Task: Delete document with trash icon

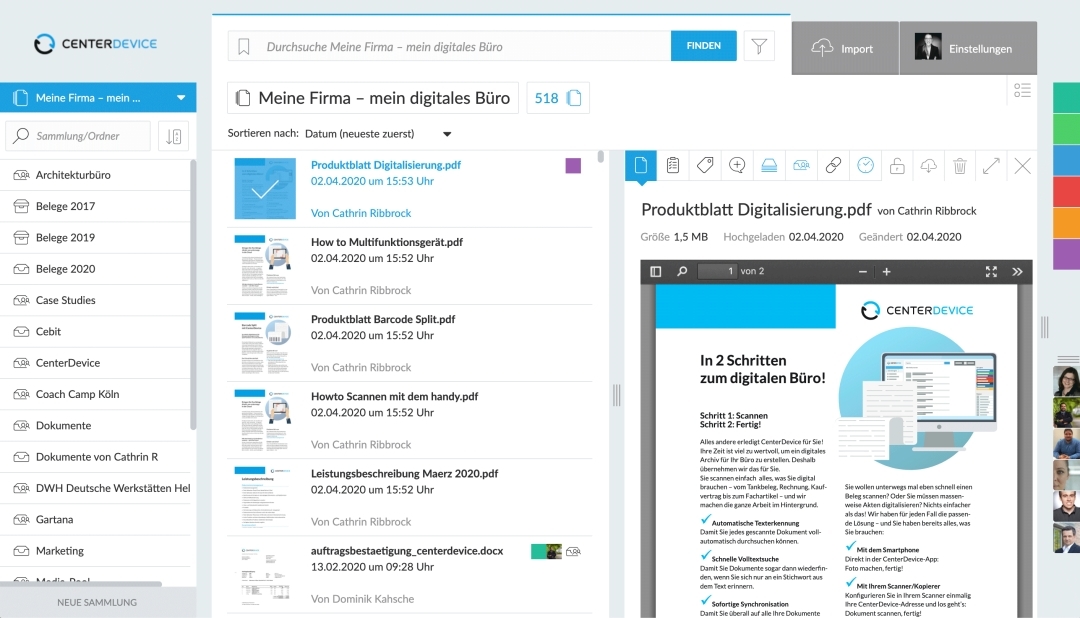Action: click(959, 165)
